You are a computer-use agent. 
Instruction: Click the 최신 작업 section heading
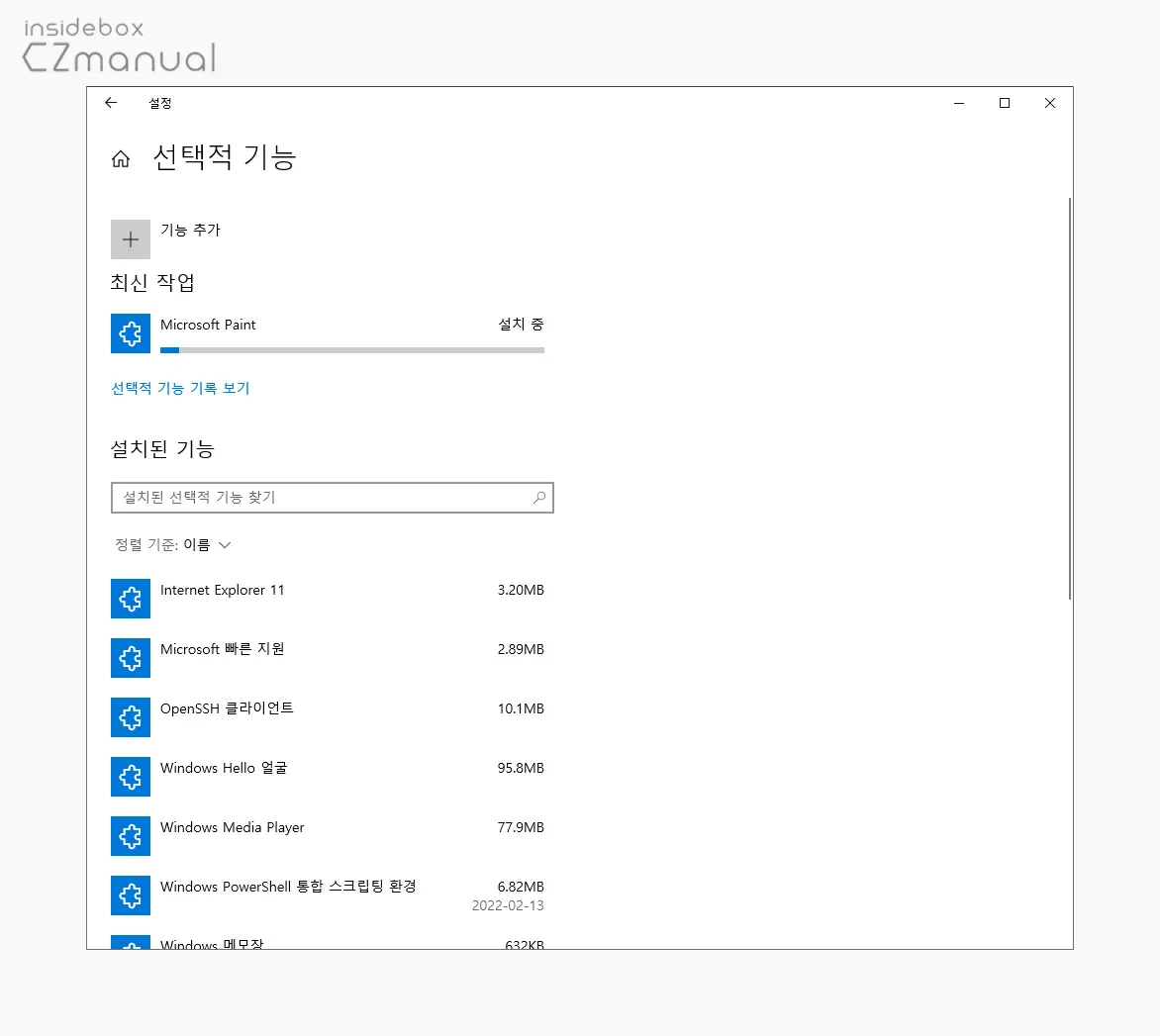(x=152, y=282)
